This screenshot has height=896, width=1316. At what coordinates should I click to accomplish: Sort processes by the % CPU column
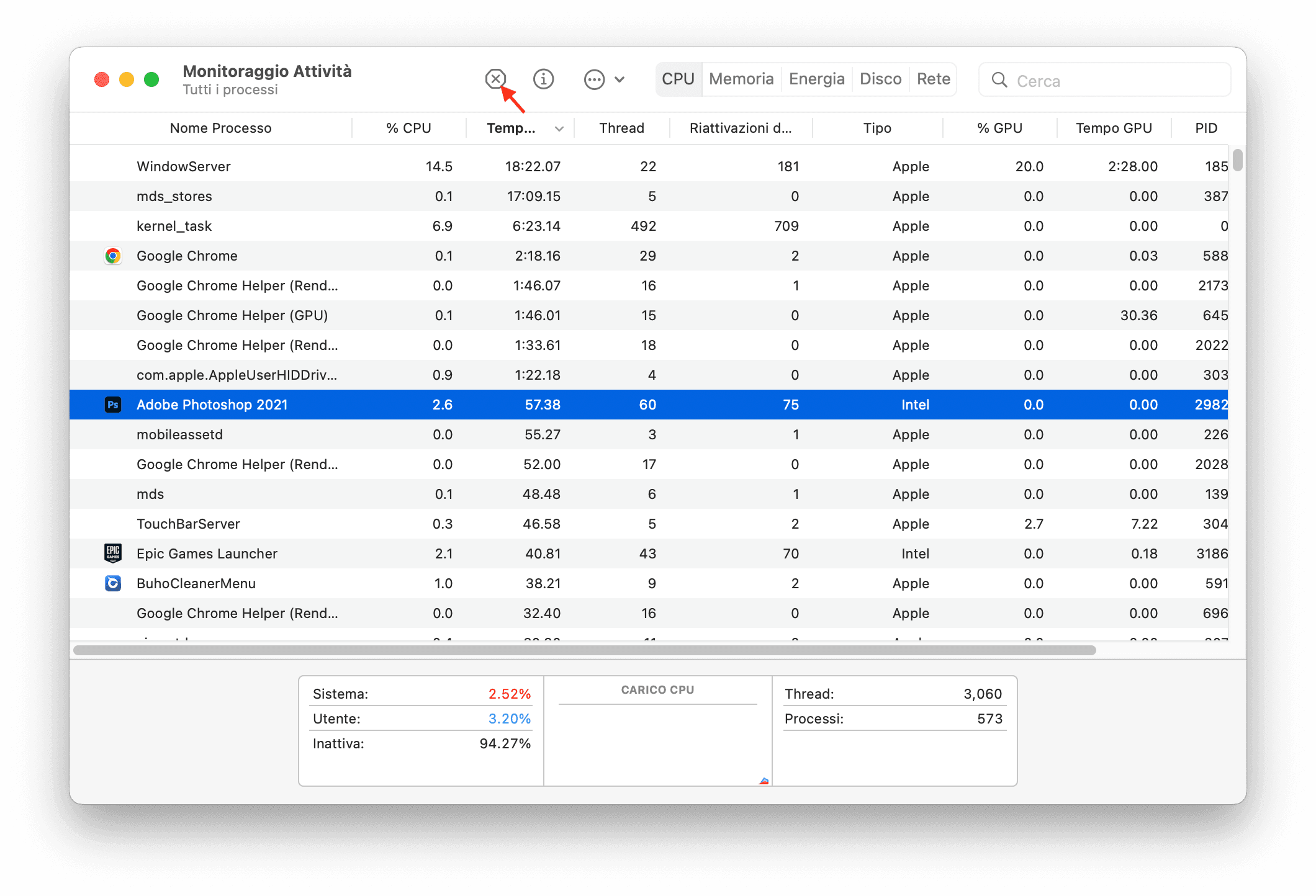(x=408, y=128)
